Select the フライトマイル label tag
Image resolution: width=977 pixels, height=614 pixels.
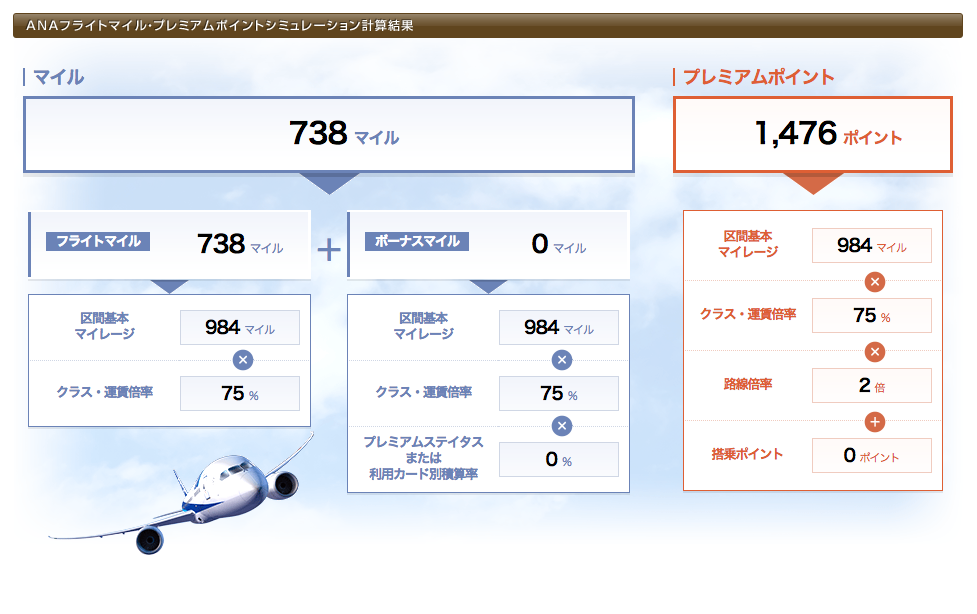click(98, 241)
